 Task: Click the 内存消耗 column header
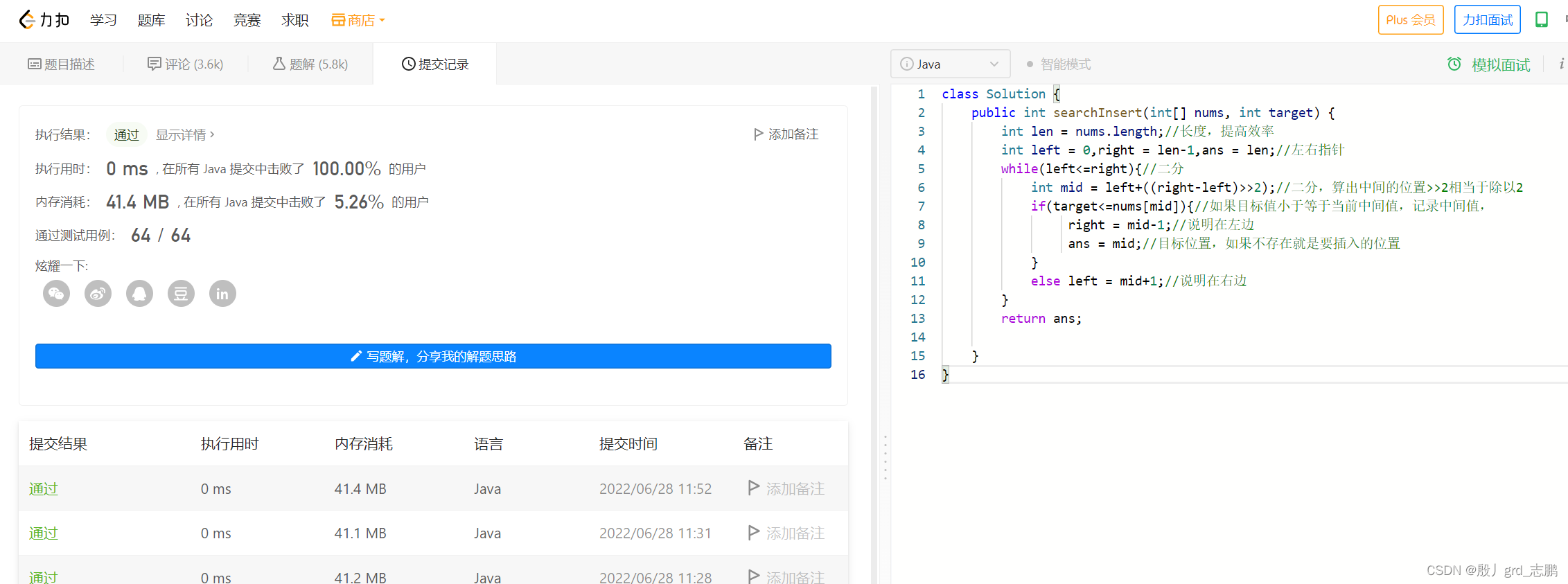point(364,443)
